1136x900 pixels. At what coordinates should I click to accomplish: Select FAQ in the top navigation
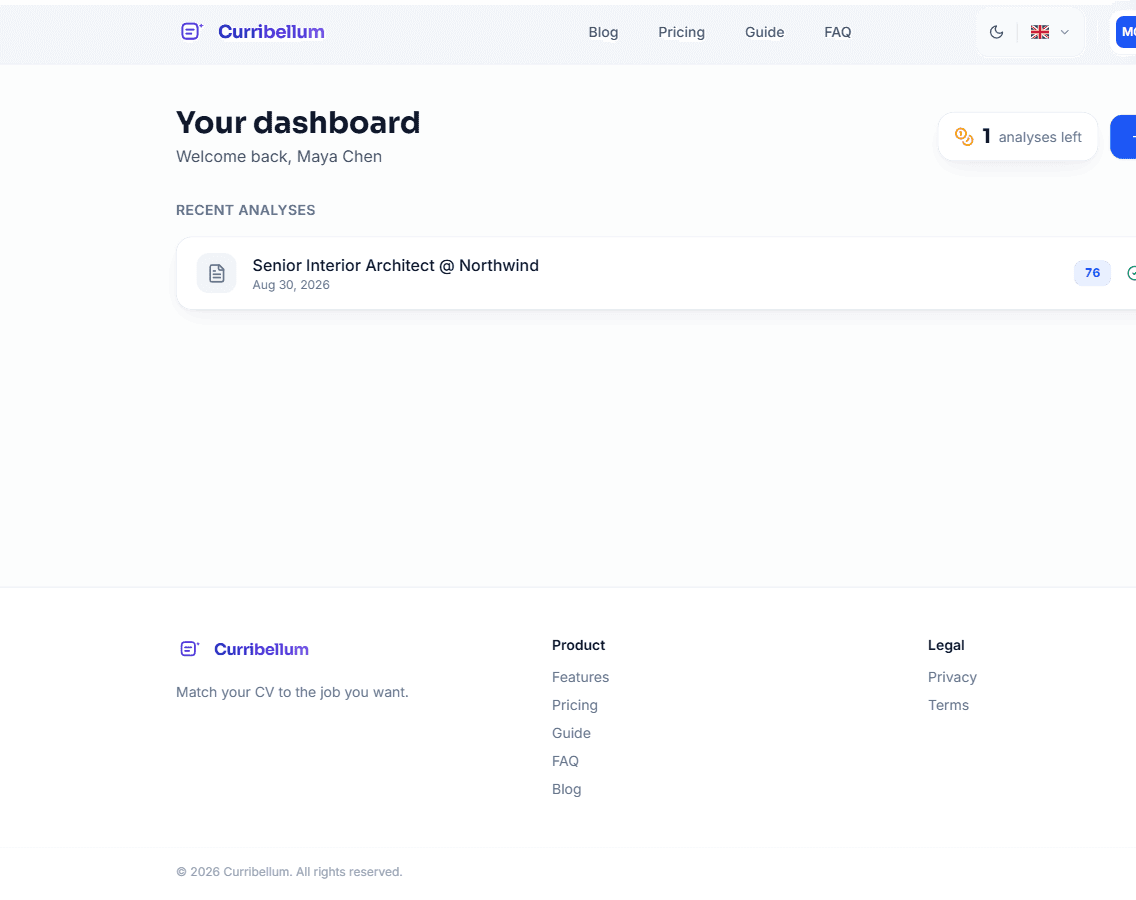[838, 32]
